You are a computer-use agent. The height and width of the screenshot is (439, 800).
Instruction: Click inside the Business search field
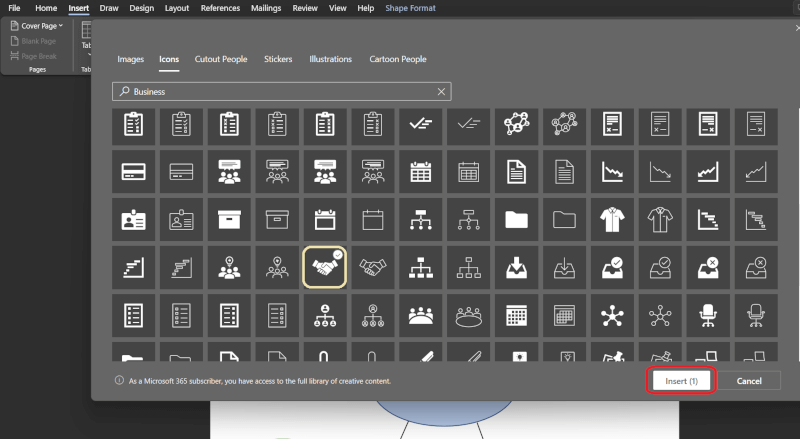pos(280,91)
